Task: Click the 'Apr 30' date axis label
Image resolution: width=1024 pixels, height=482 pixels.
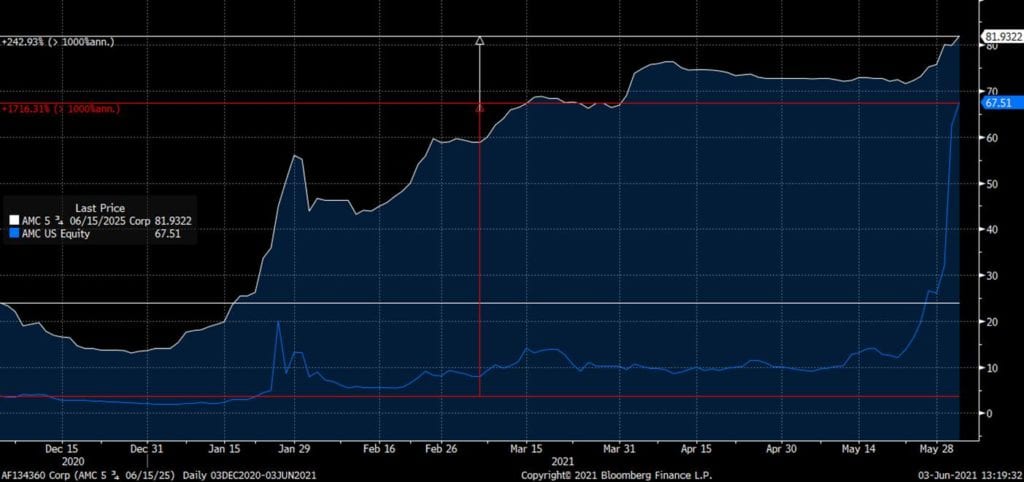Action: (781, 449)
